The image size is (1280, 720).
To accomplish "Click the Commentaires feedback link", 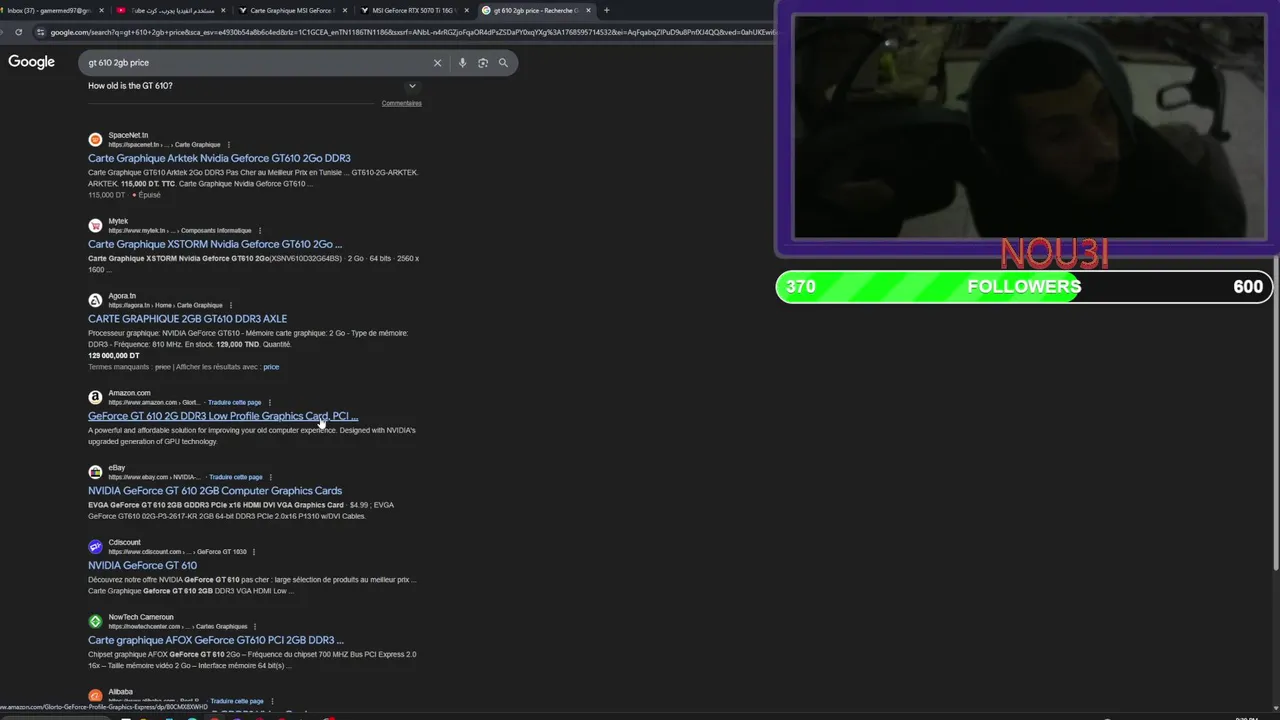I will 401,103.
